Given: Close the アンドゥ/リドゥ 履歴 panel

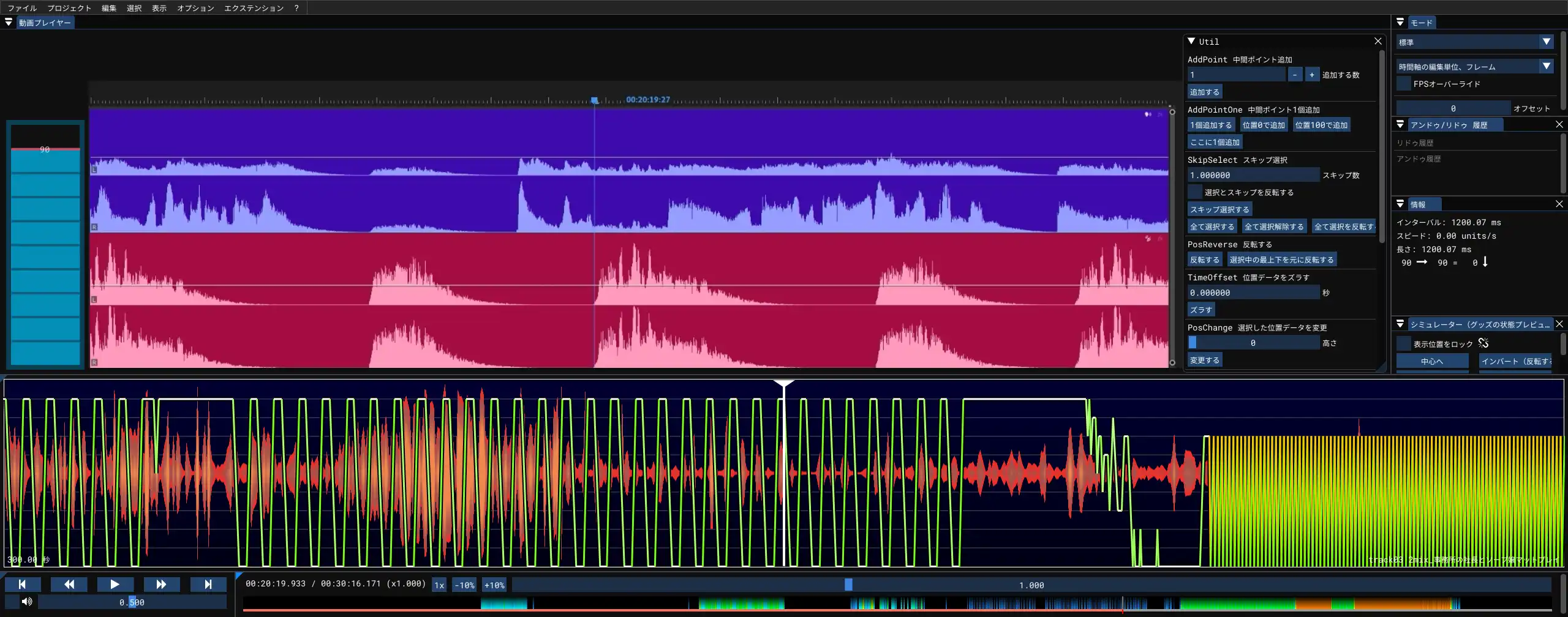Looking at the screenshot, I should pyautogui.click(x=1559, y=124).
